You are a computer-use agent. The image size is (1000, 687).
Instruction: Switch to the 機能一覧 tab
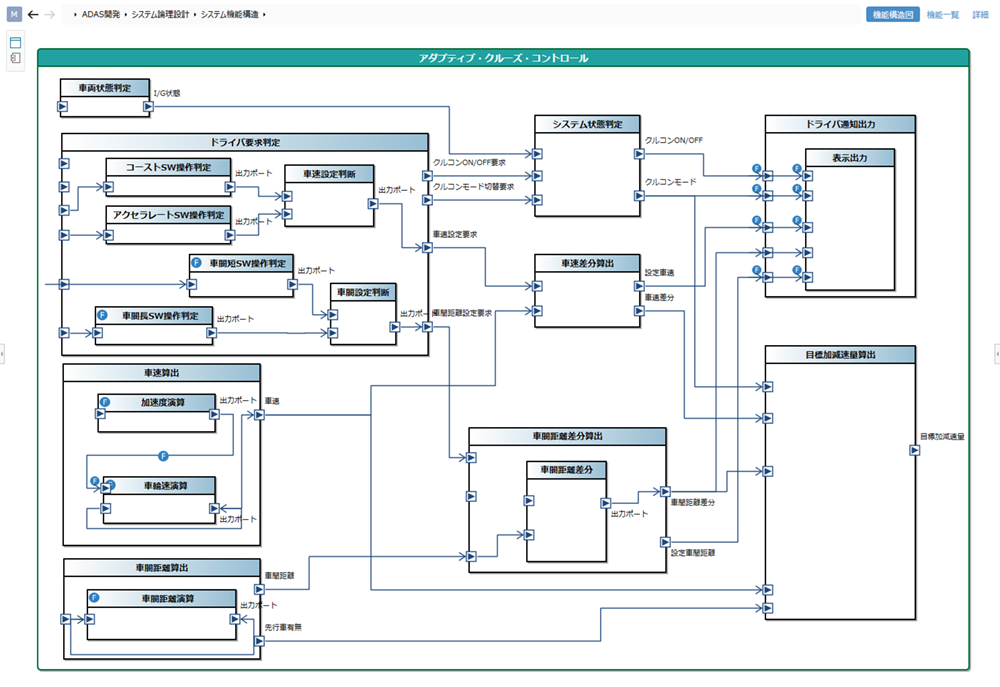pos(942,15)
